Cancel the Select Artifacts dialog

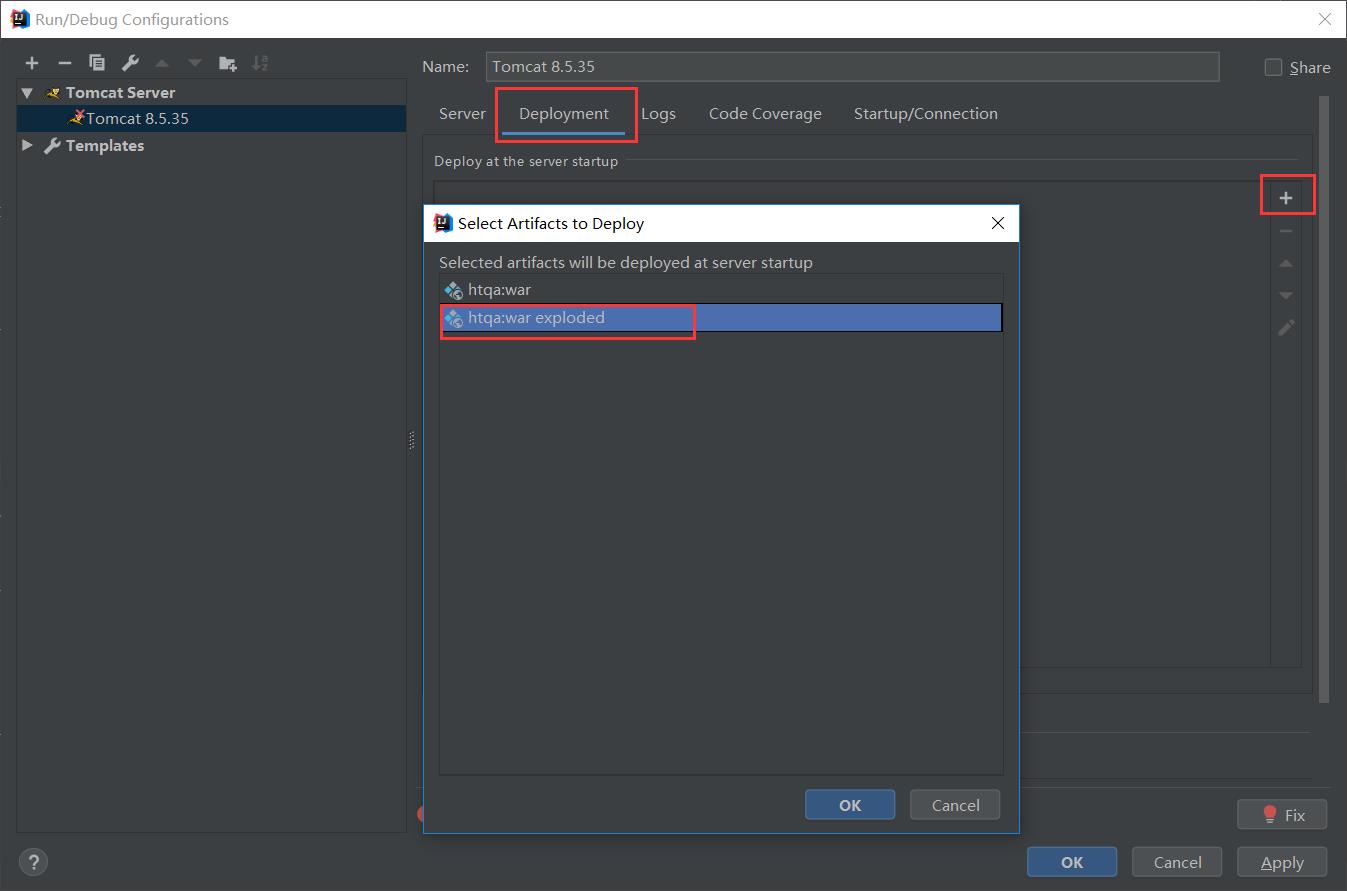956,805
